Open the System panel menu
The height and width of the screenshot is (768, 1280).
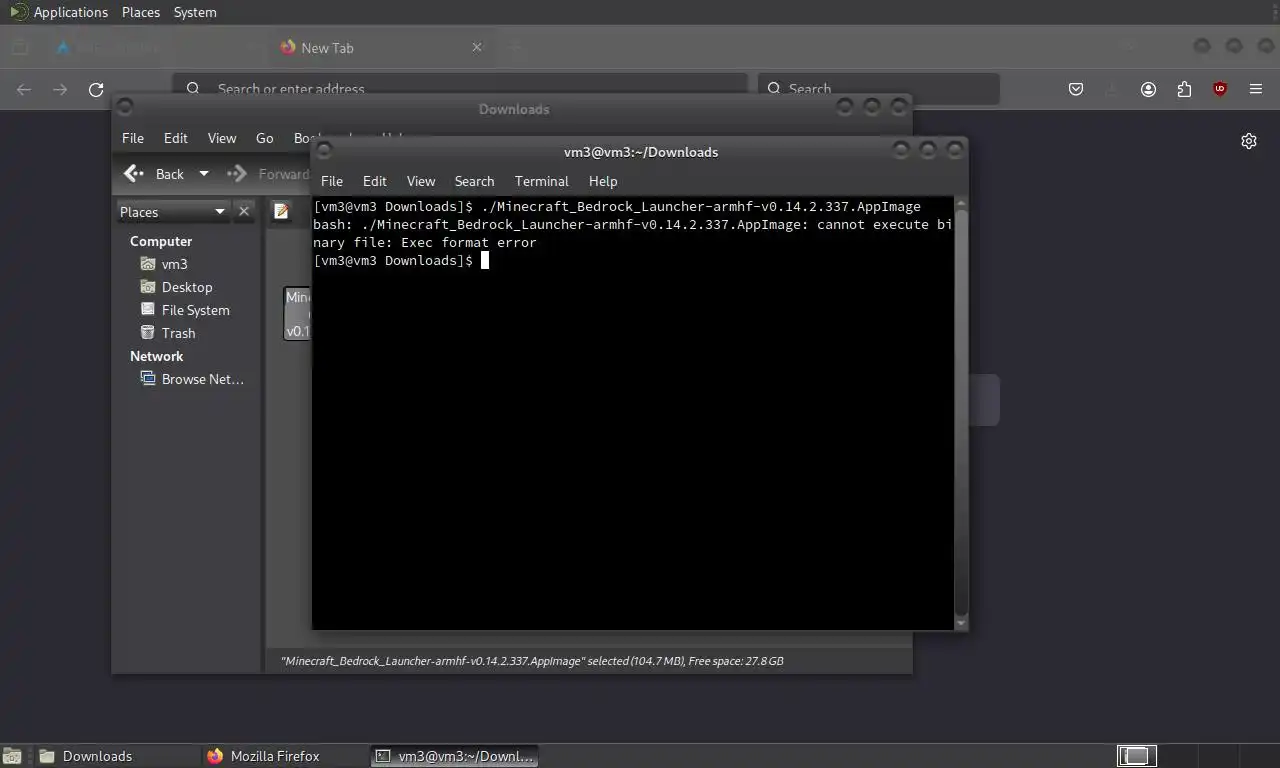pos(195,12)
